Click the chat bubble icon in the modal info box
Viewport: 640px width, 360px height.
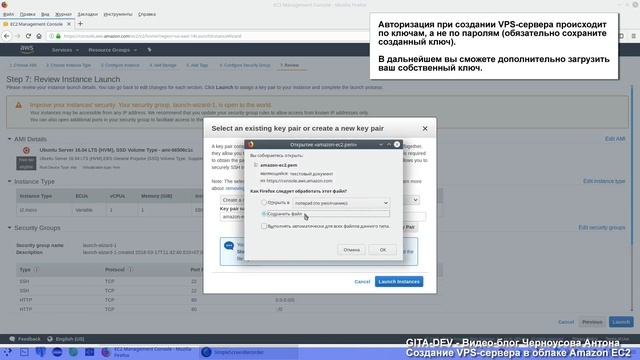coord(229,246)
